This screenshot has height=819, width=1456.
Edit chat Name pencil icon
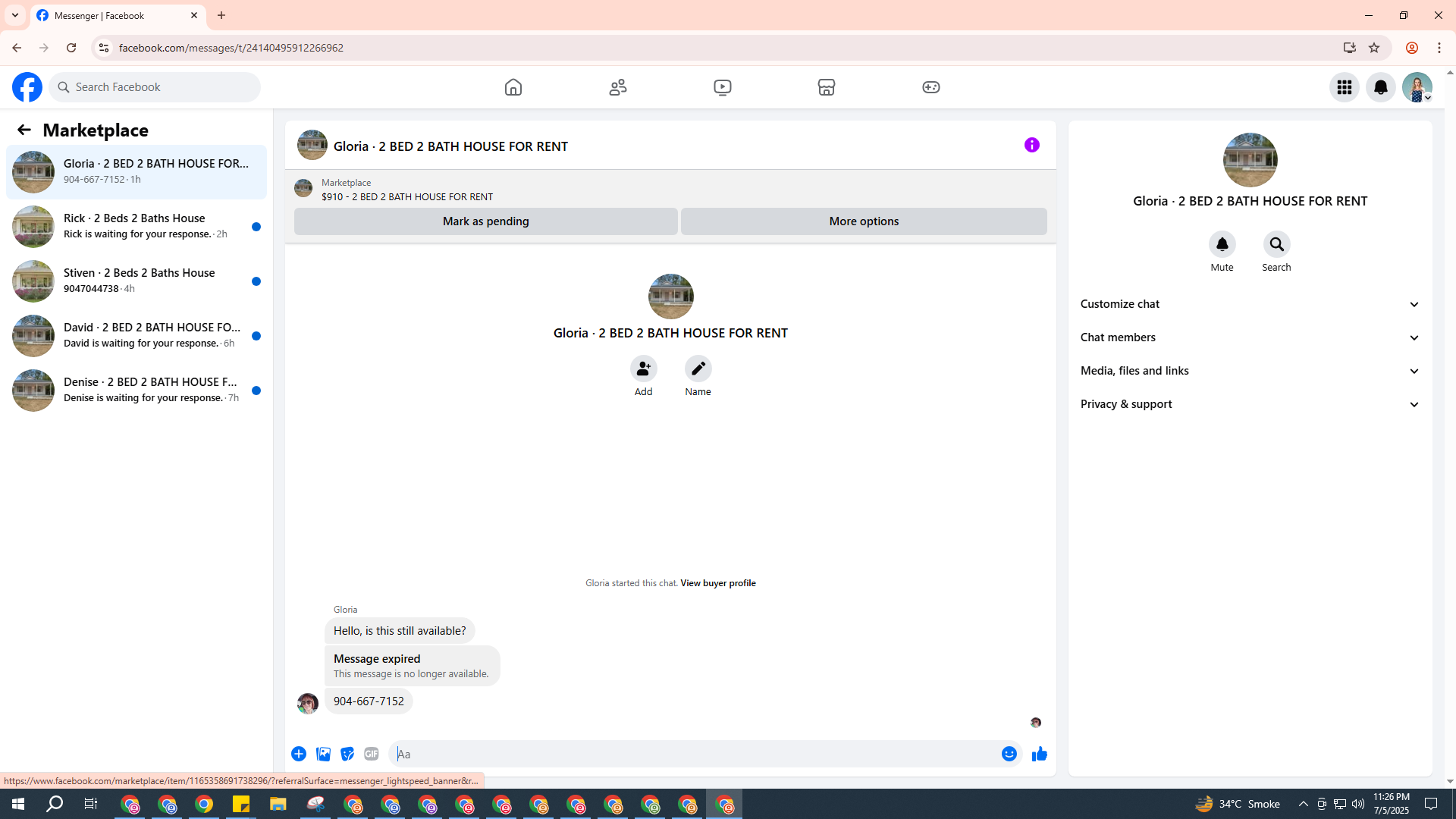[698, 369]
